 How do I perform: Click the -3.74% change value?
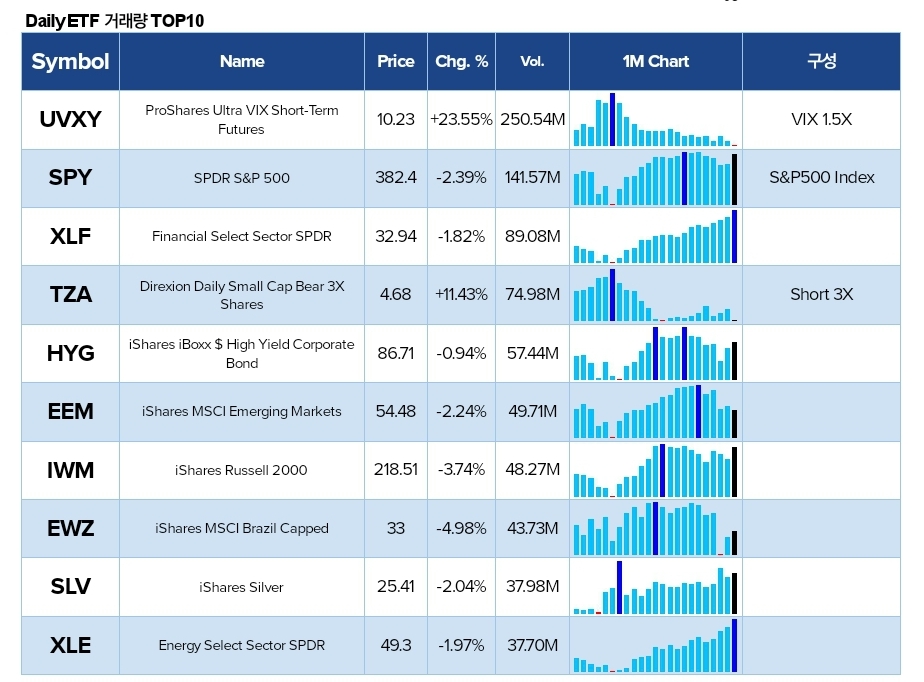461,469
